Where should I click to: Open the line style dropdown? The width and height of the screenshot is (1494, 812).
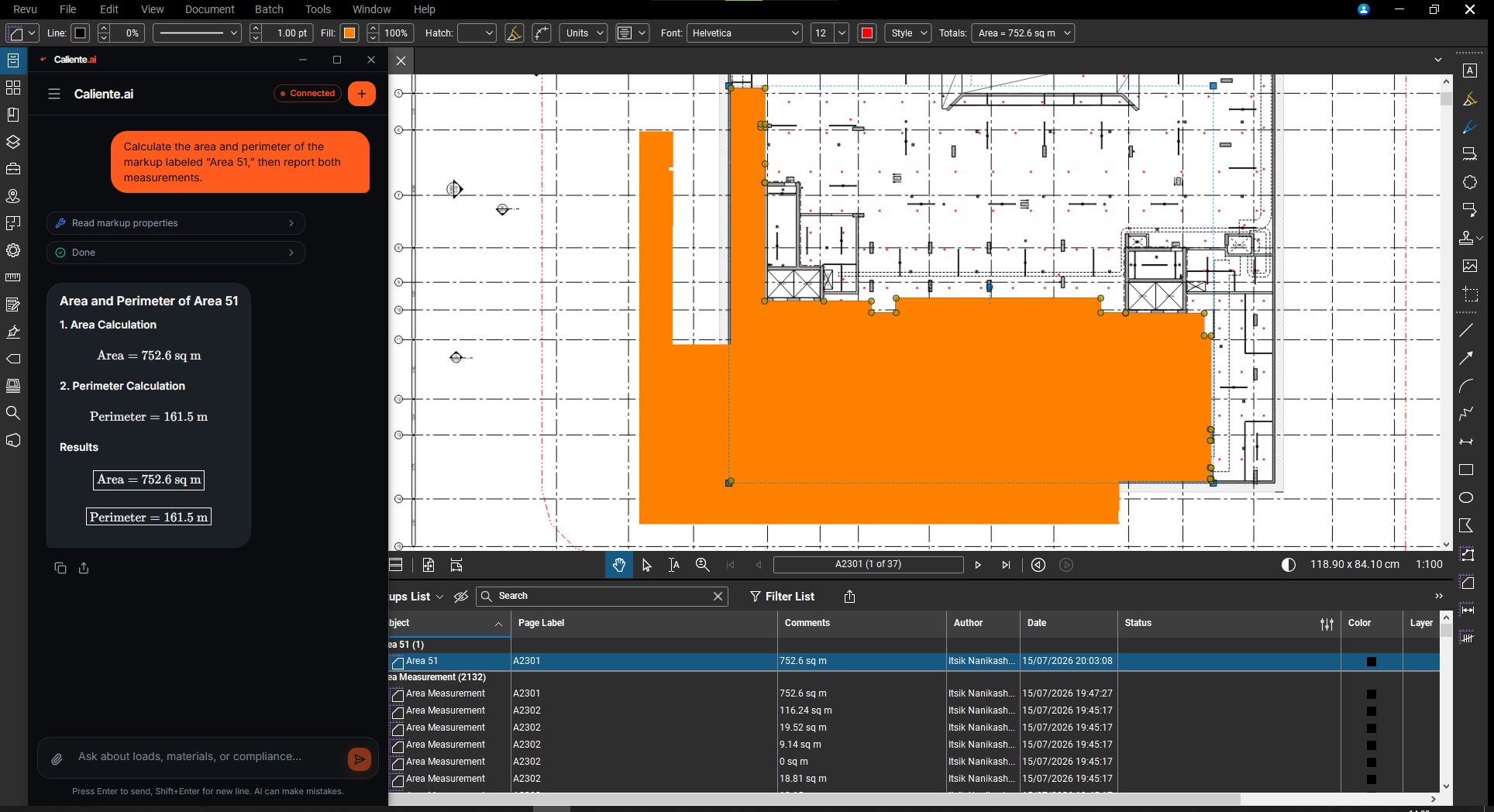click(x=197, y=33)
